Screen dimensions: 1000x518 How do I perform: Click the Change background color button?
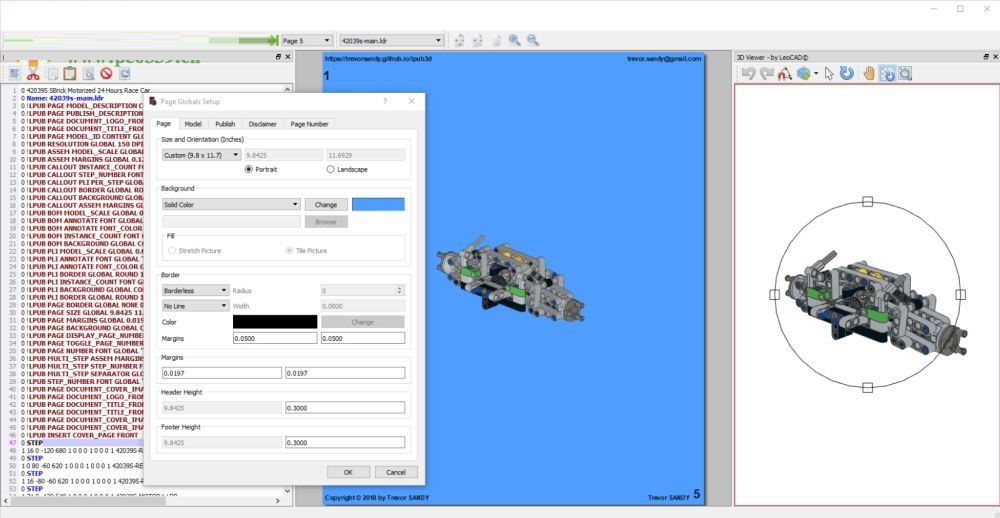coord(326,204)
